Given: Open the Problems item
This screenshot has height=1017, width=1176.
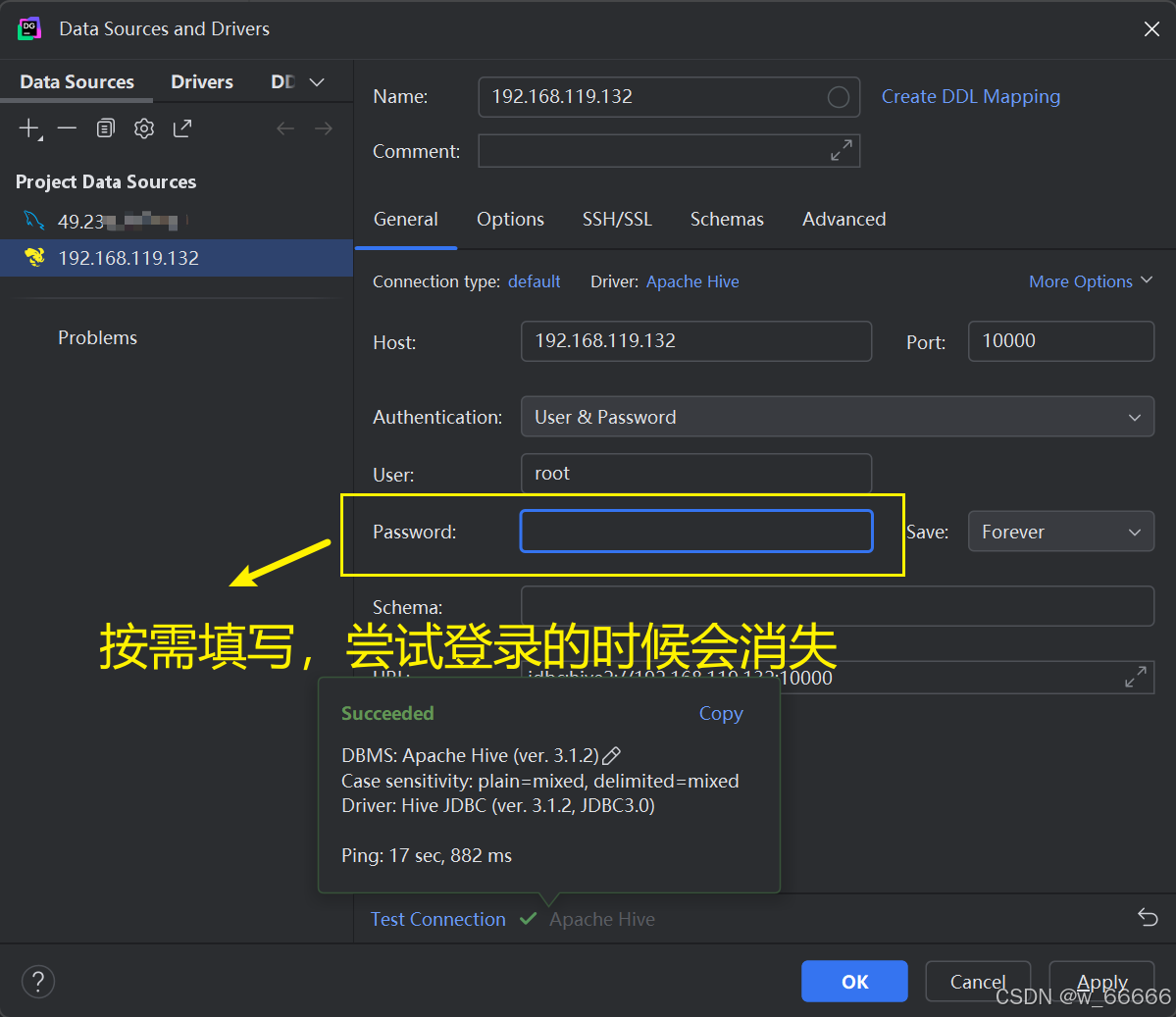Looking at the screenshot, I should (97, 337).
